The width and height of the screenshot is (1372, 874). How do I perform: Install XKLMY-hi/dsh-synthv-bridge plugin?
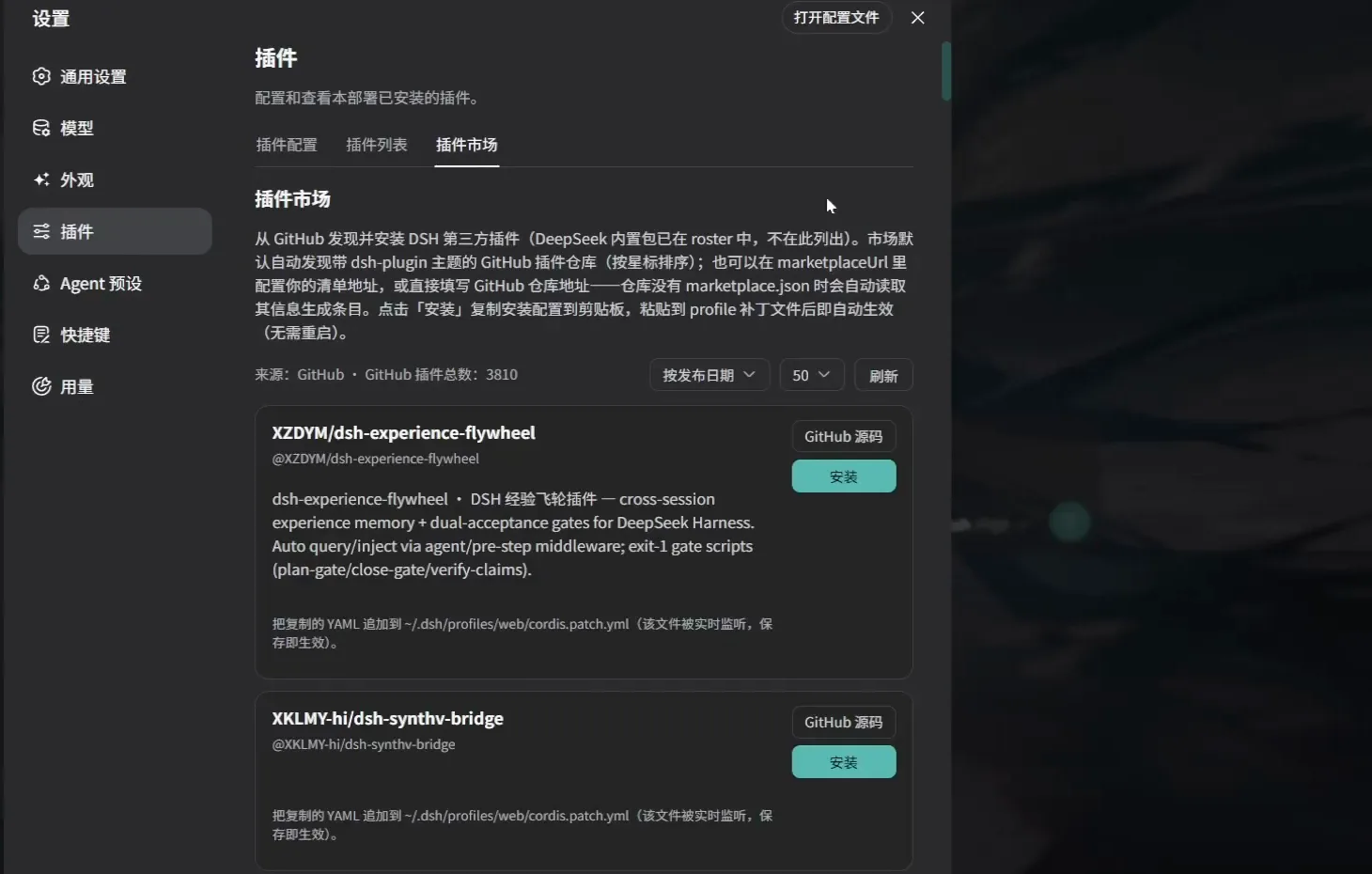[x=844, y=762]
